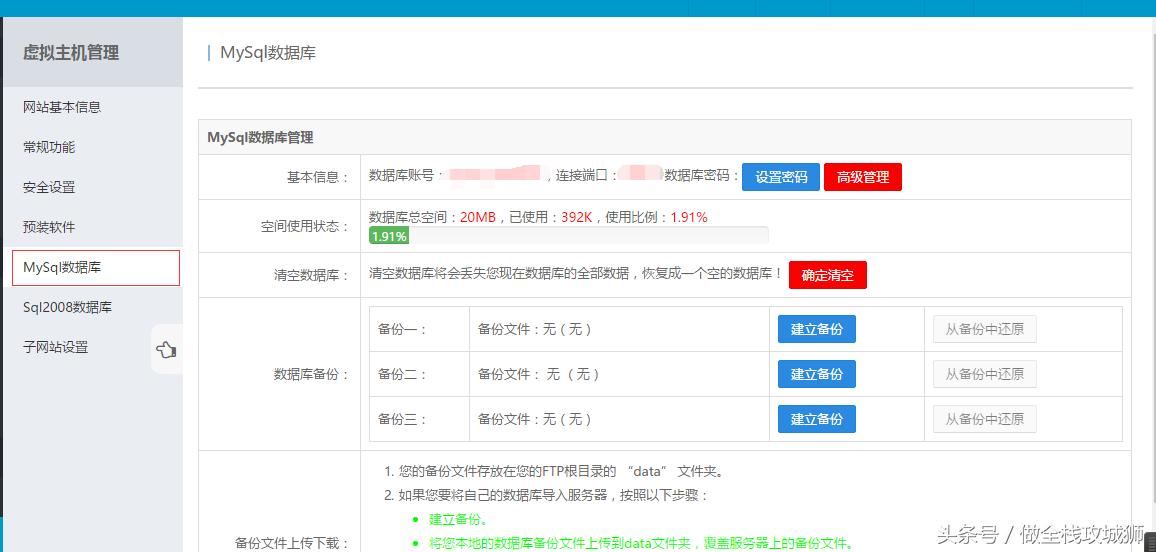The image size is (1156, 552).
Task: Click the 数据库密码 label
Action: point(701,176)
